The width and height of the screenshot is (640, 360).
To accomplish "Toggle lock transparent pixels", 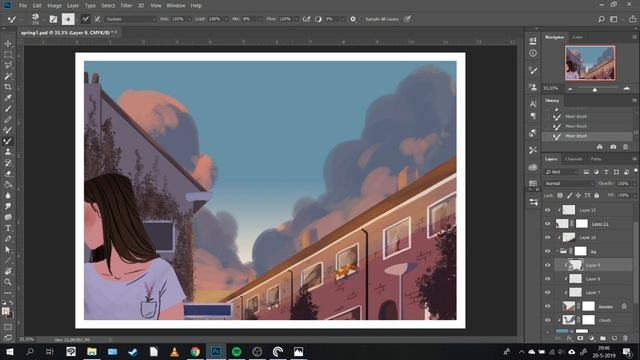I will pos(560,196).
